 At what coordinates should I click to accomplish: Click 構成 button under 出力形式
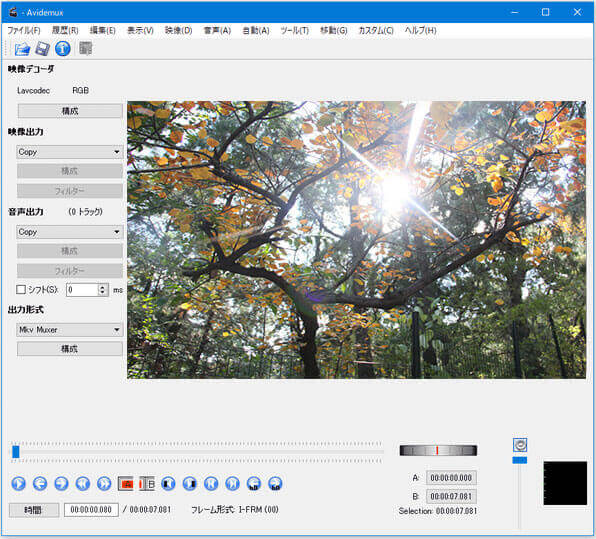(70, 349)
